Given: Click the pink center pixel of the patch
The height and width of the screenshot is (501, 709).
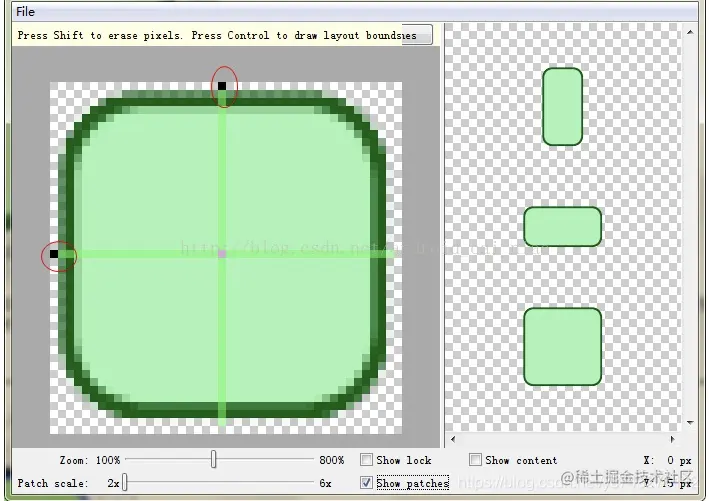Looking at the screenshot, I should point(222,254).
